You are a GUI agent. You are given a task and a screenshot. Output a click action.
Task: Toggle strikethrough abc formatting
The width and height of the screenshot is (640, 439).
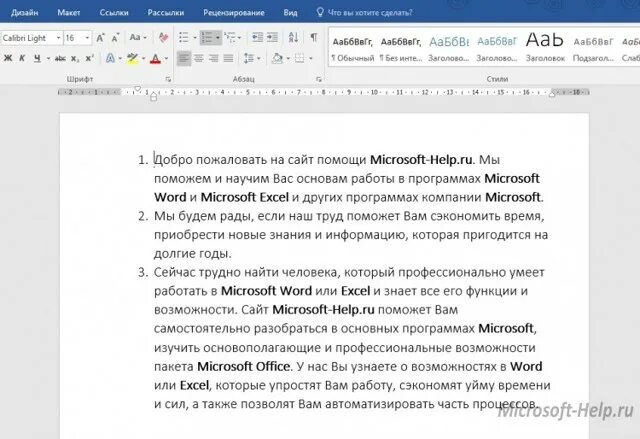pyautogui.click(x=60, y=58)
